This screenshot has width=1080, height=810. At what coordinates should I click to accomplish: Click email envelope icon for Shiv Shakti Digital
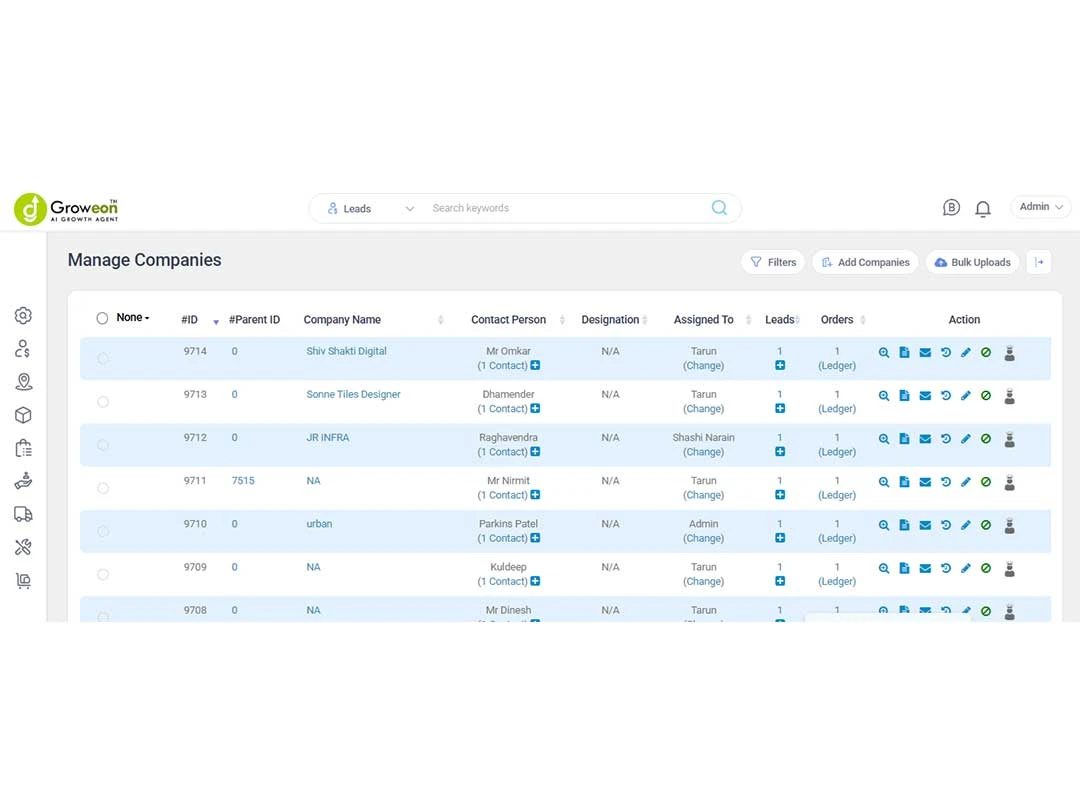coord(925,353)
